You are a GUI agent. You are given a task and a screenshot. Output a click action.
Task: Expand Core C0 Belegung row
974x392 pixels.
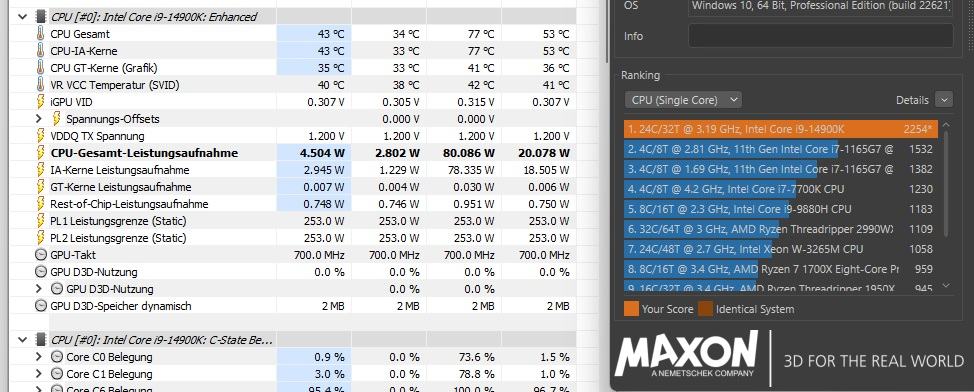click(x=39, y=357)
